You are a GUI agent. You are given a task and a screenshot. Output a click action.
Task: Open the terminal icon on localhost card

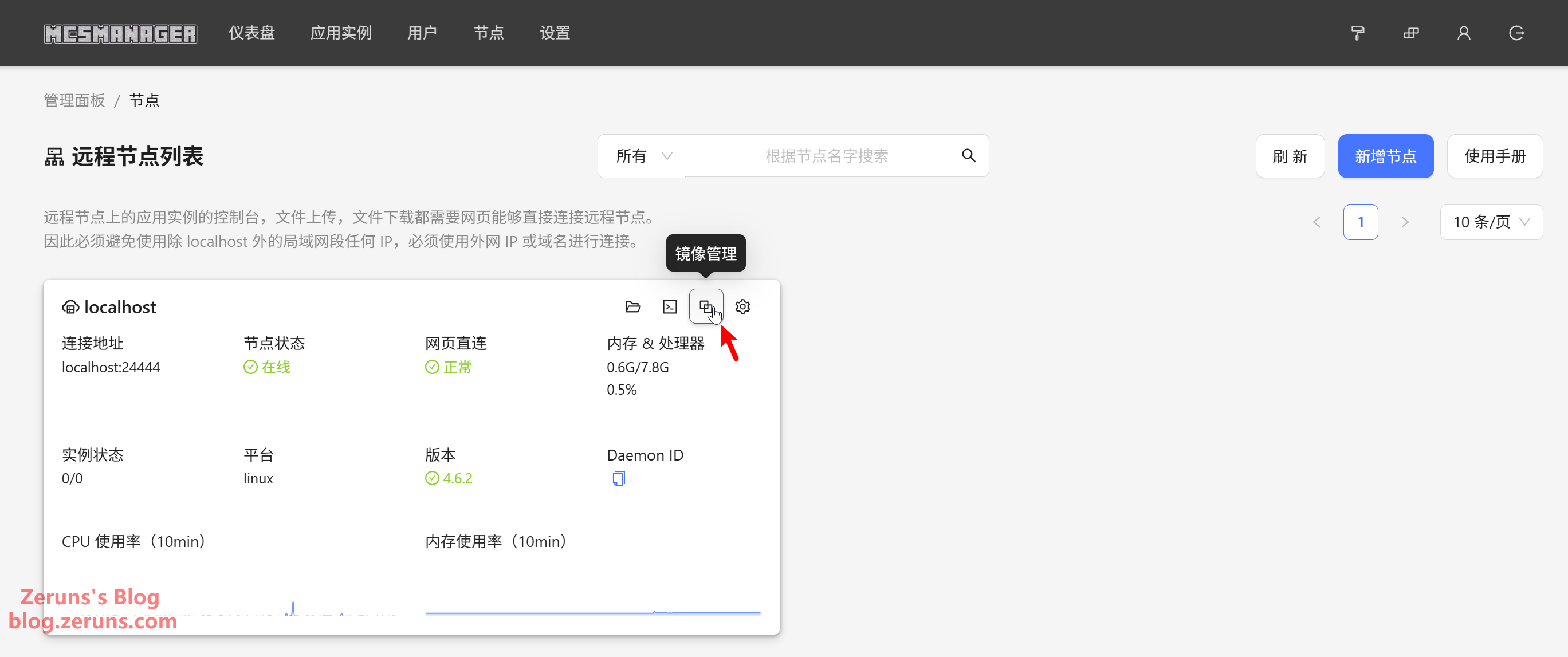tap(670, 306)
